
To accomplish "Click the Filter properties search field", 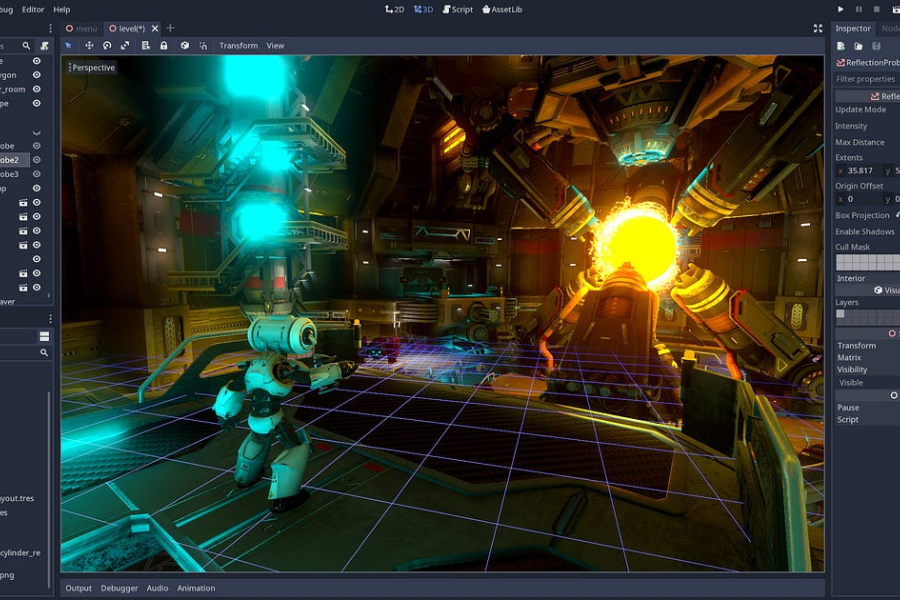I will (x=866, y=79).
